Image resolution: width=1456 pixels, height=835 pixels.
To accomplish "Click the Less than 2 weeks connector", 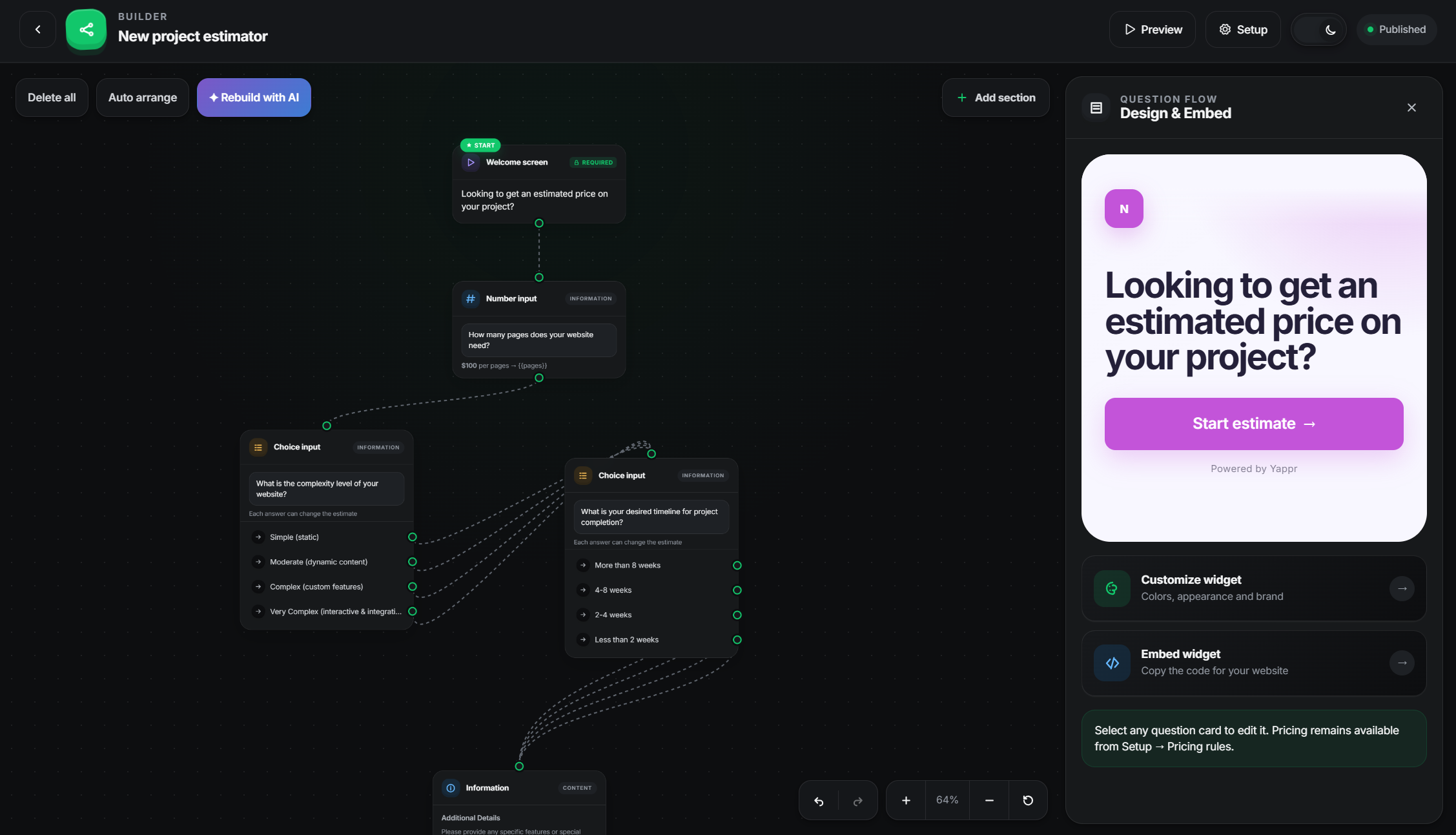I will pyautogui.click(x=737, y=640).
